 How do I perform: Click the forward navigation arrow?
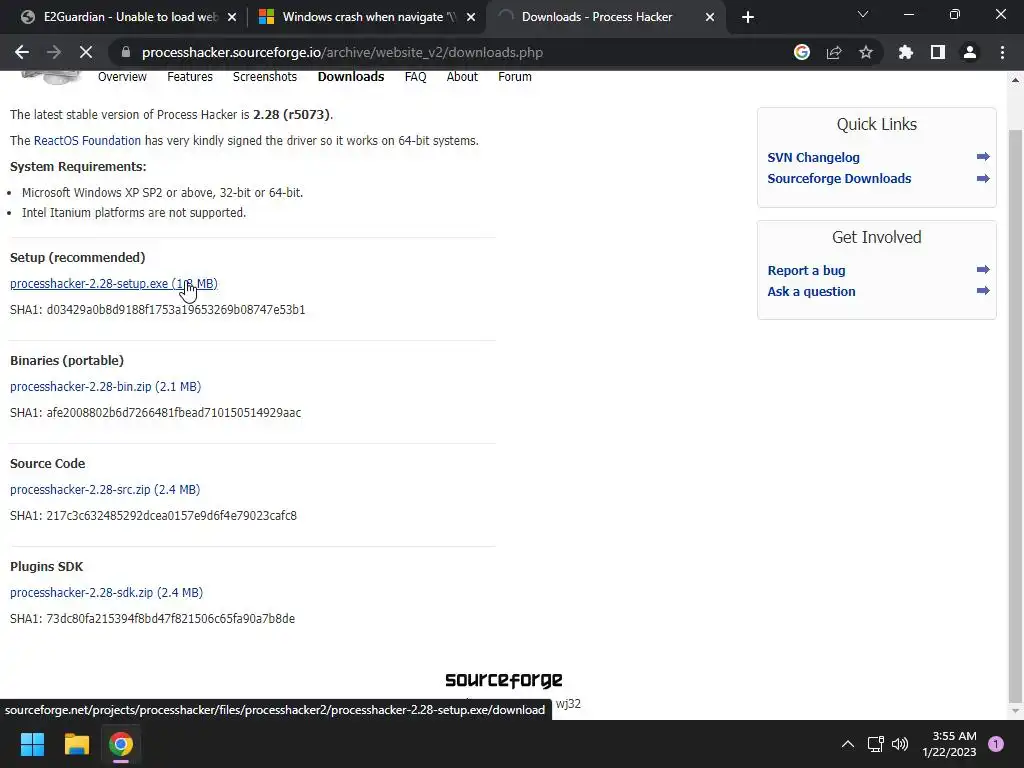coord(54,52)
